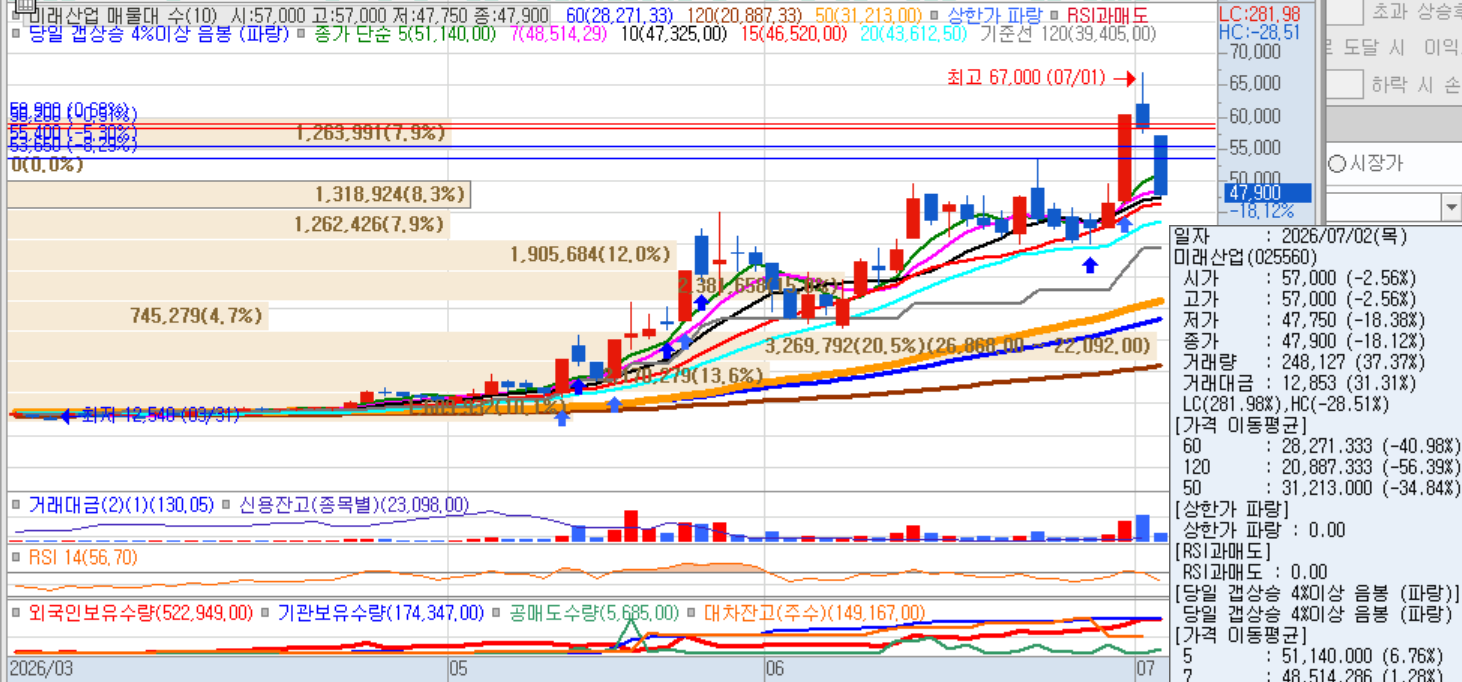This screenshot has width=1462, height=682.
Task: Open the dropdown arrow below 시장가
Action: tap(1451, 207)
